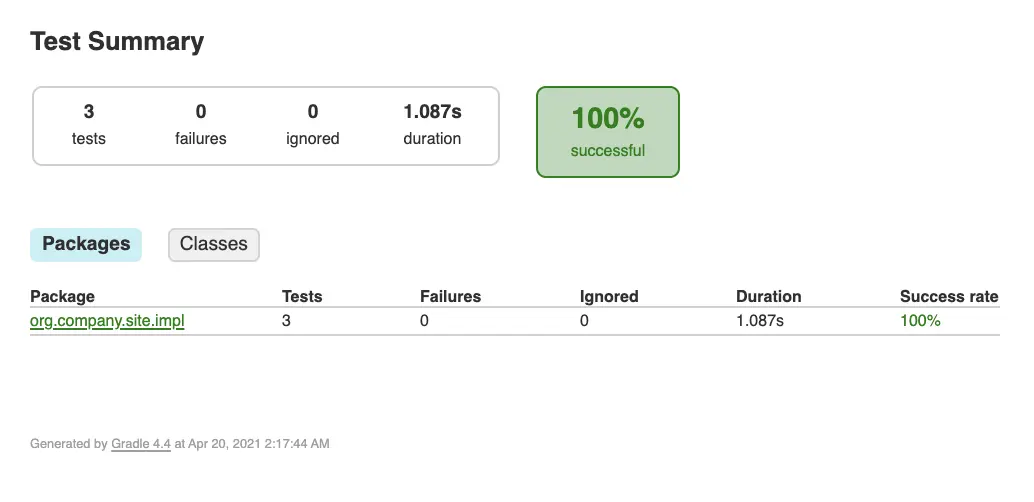Click the Duration column header
The width and height of the screenshot is (1034, 502).
pyautogui.click(x=769, y=297)
